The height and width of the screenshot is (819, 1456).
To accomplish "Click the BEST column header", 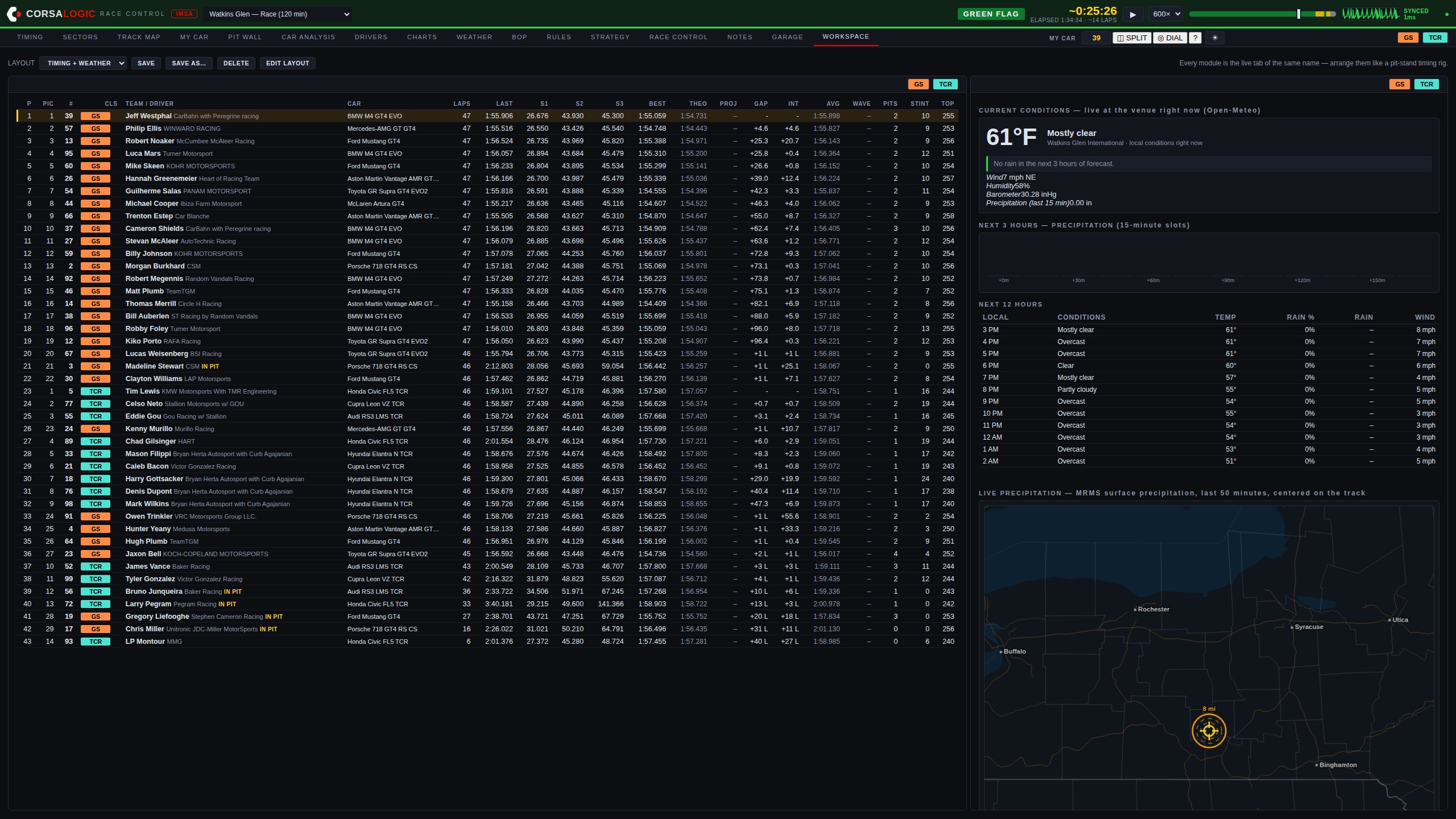I will tap(657, 104).
